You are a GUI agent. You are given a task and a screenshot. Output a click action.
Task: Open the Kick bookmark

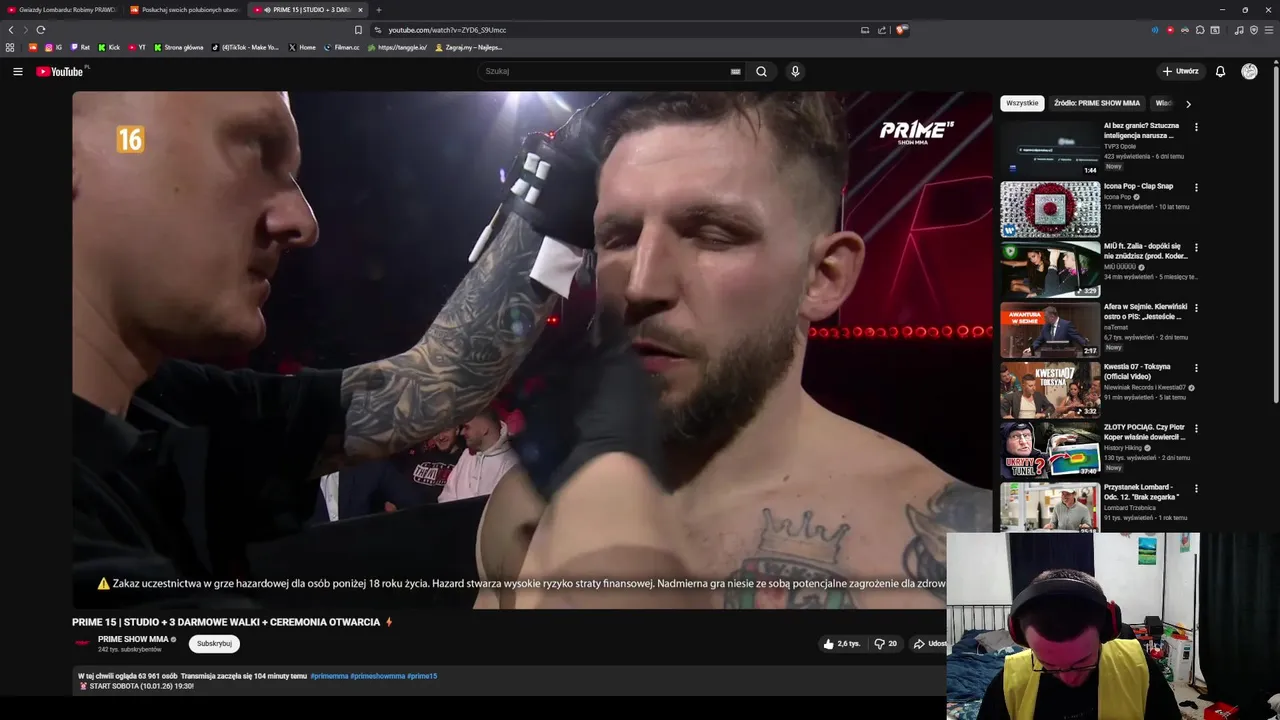109,47
